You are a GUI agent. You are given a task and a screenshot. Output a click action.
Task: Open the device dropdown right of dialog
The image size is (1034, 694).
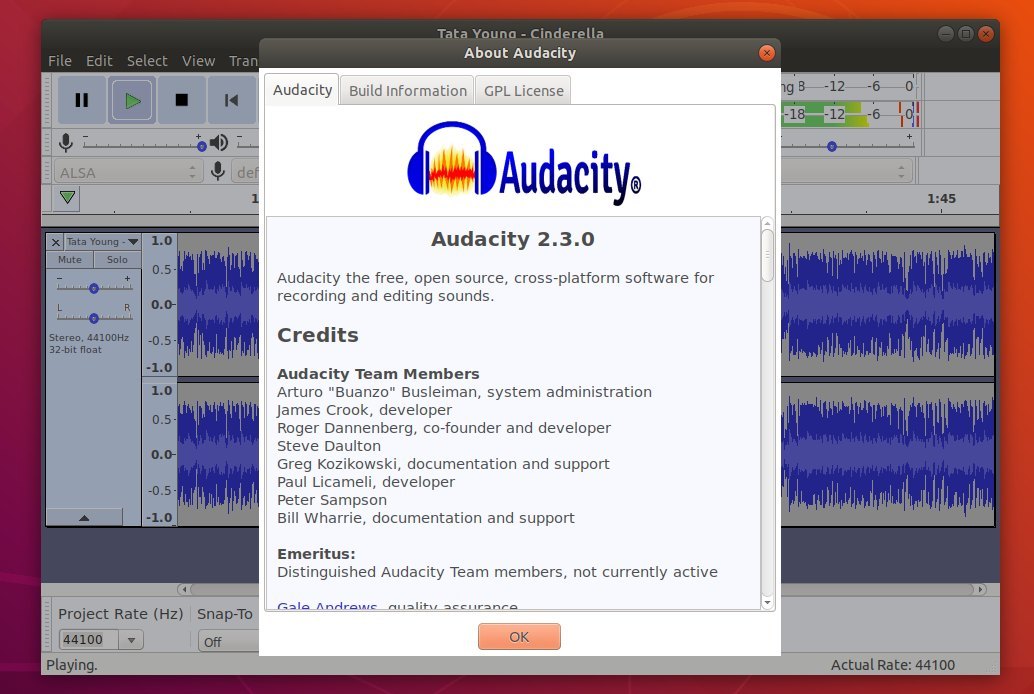coord(847,172)
